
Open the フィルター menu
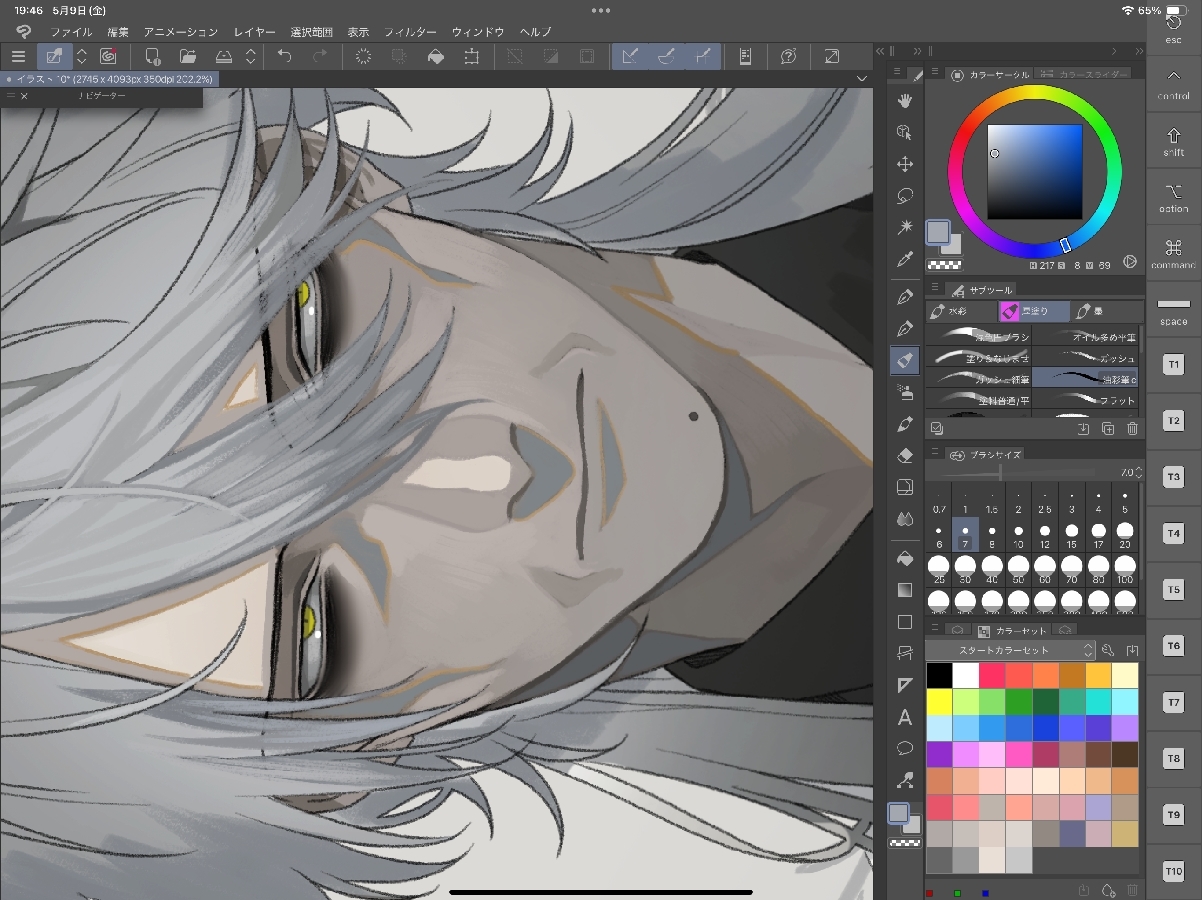pos(410,32)
